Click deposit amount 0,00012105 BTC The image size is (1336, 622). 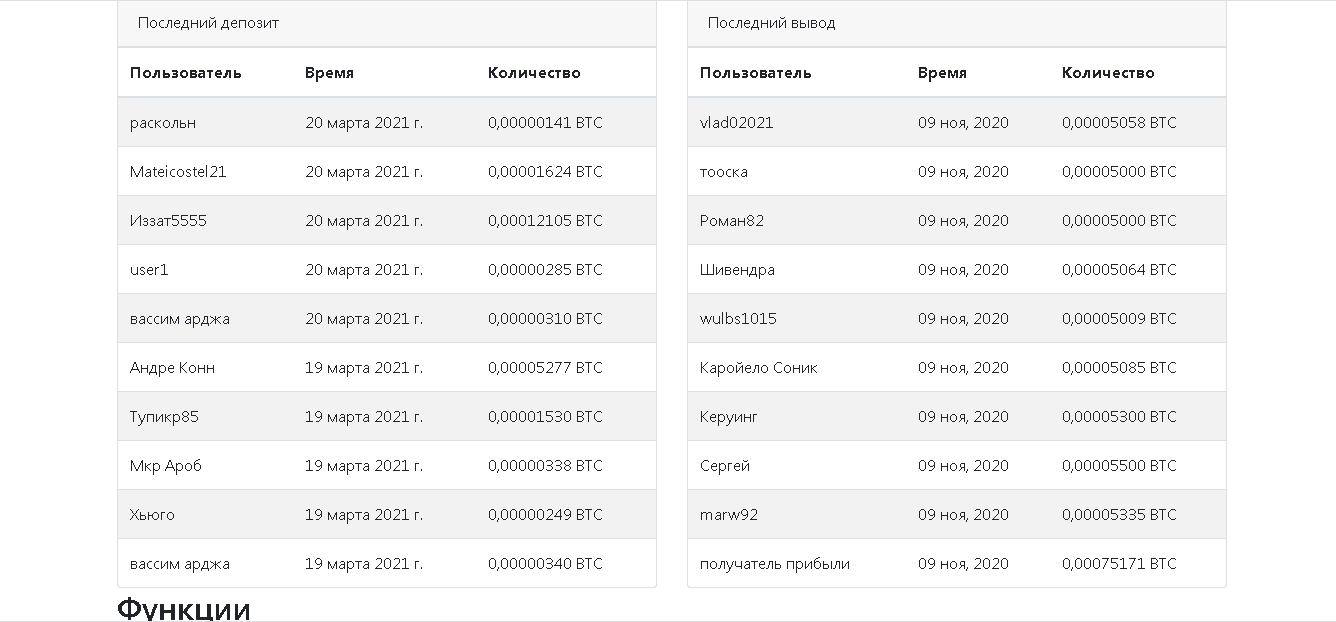[x=545, y=221]
